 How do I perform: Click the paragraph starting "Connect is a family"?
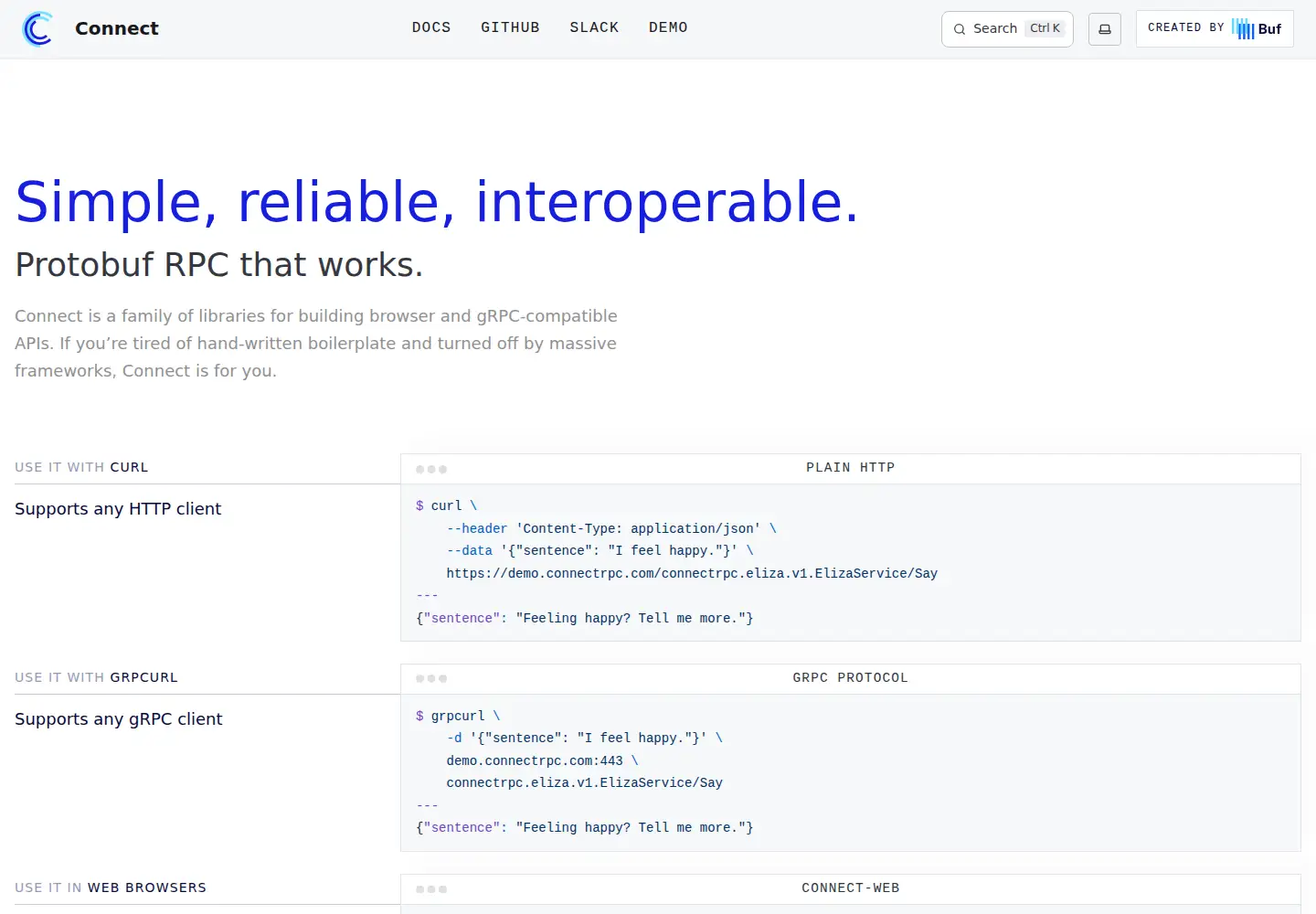(x=316, y=343)
